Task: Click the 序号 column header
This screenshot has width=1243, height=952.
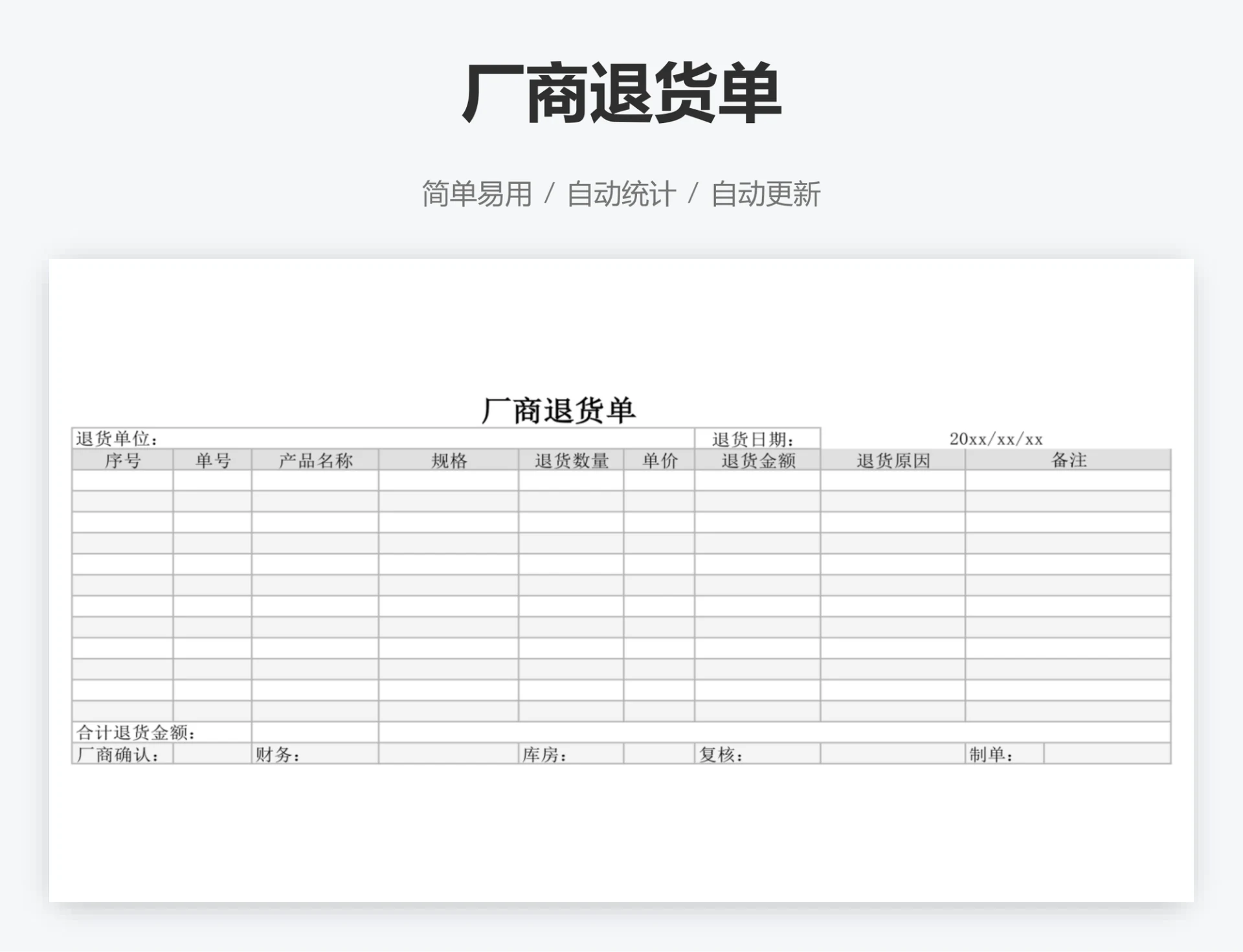Action: point(123,461)
